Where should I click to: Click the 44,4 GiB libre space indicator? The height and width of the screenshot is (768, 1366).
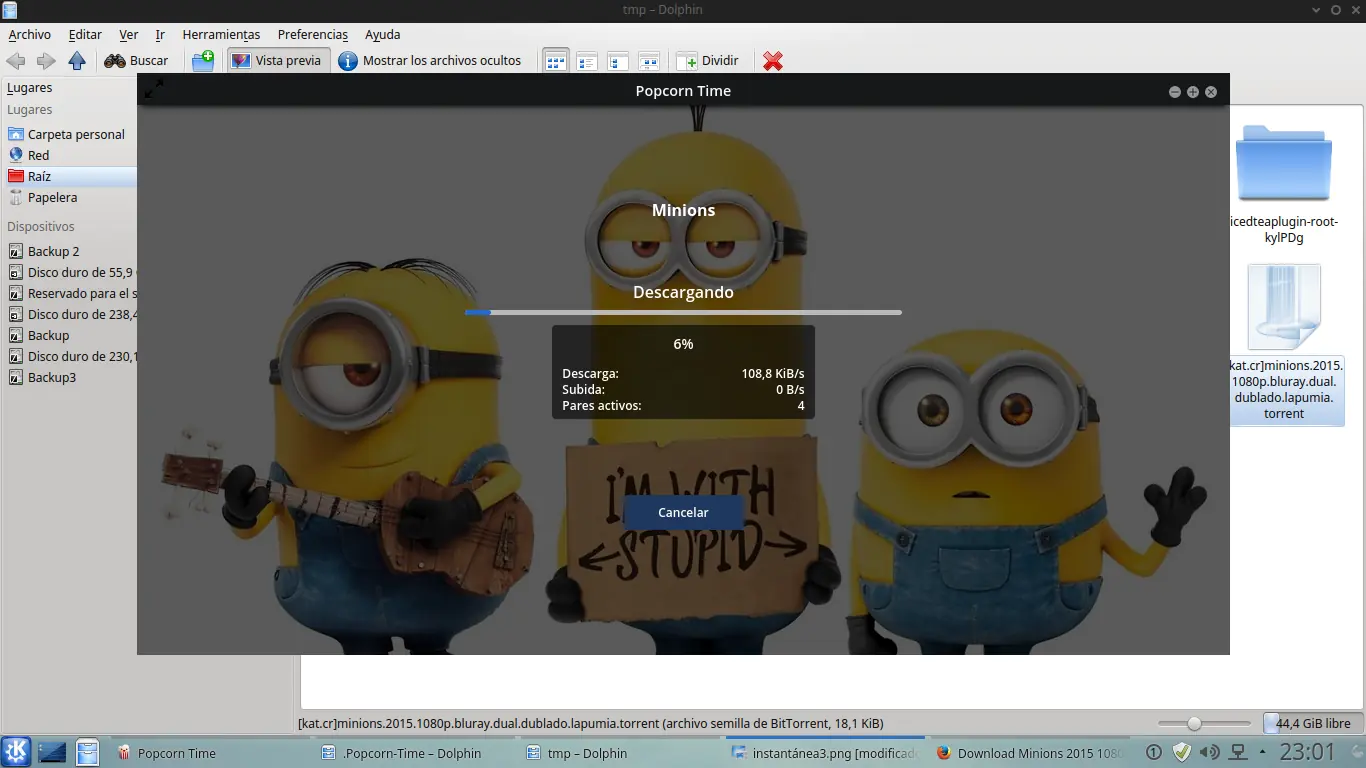tap(1311, 723)
